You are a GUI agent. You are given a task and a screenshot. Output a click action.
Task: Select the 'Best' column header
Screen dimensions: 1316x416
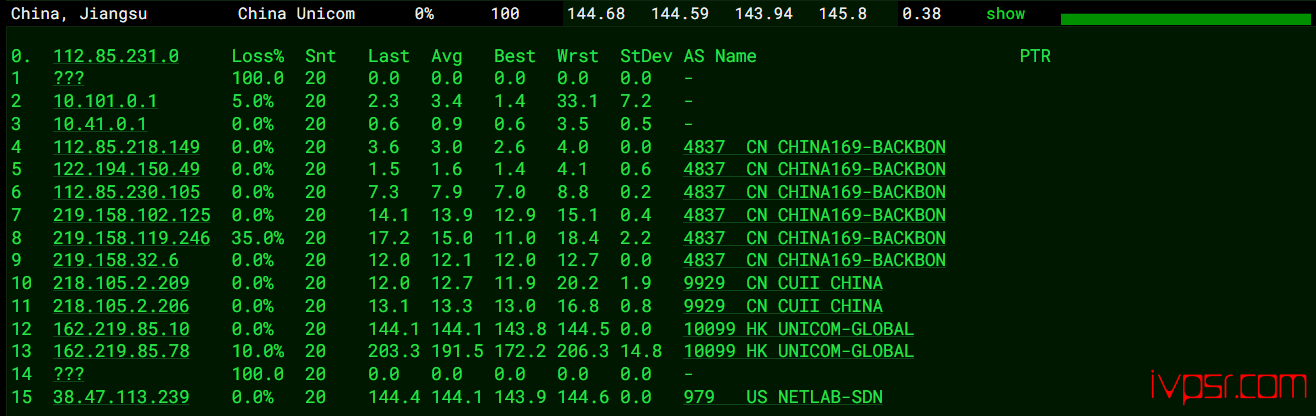pyautogui.click(x=515, y=56)
